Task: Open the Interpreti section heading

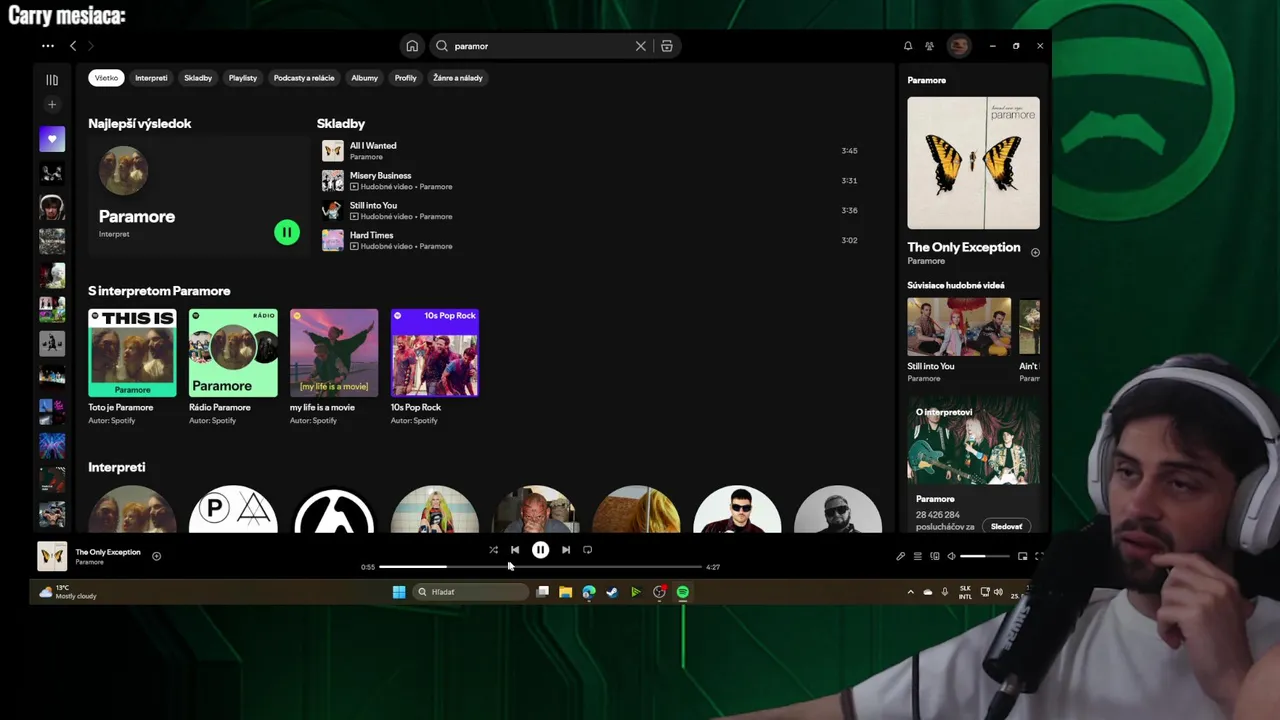Action: (x=117, y=468)
